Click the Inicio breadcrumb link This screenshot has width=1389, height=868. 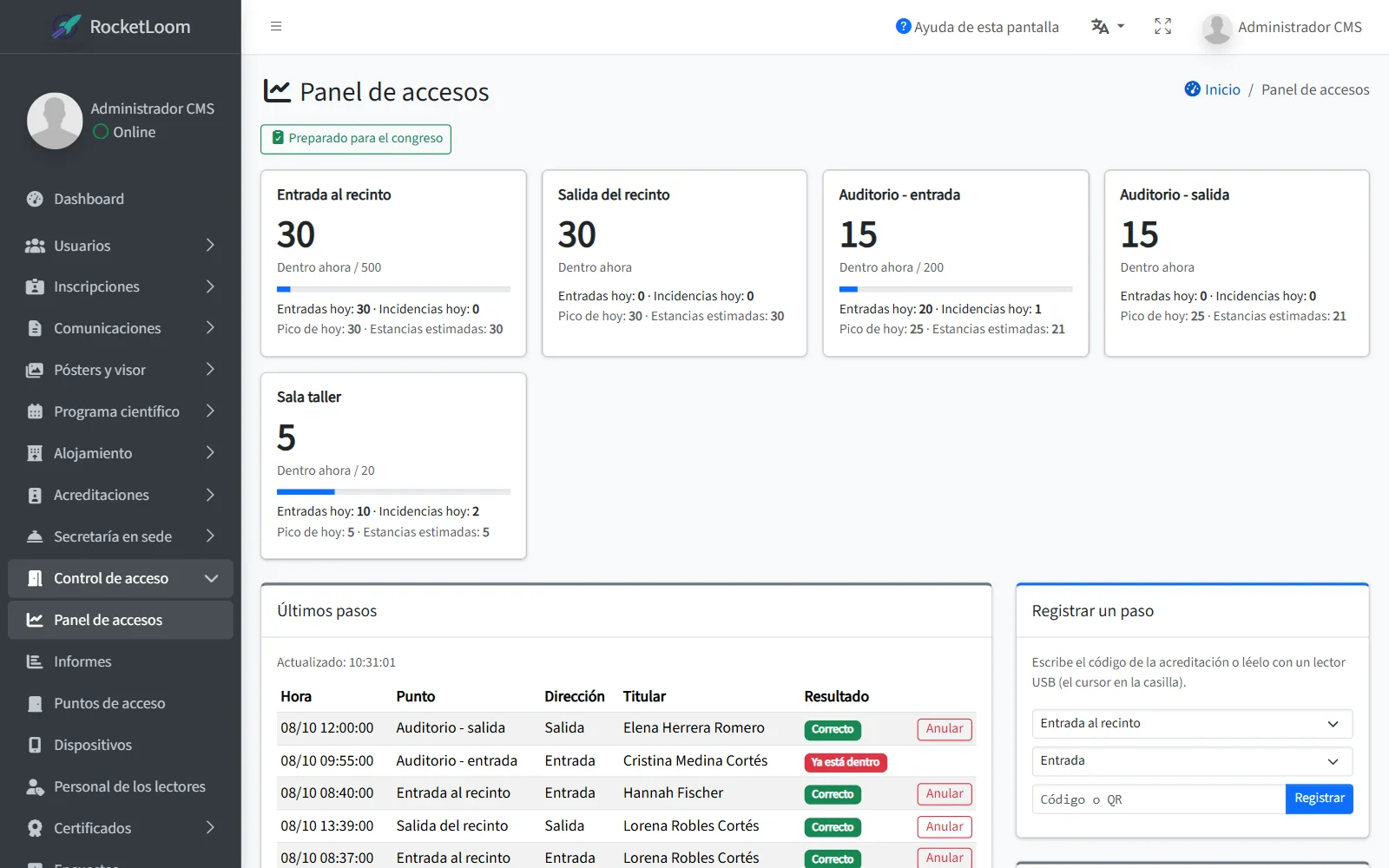click(x=1222, y=89)
